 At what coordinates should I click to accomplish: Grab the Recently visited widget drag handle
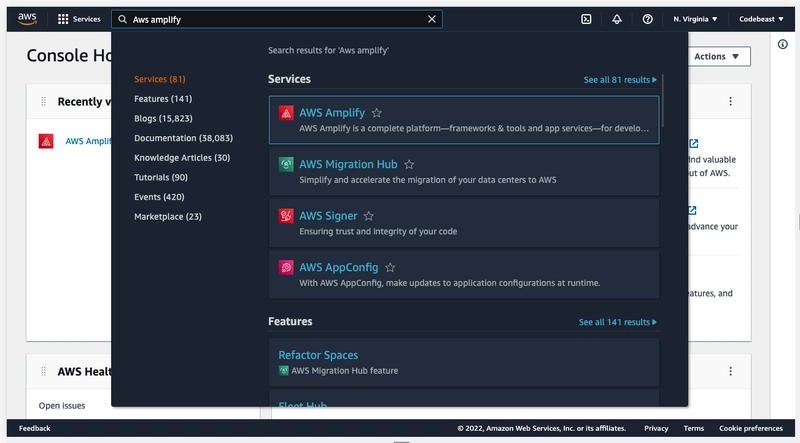[43, 102]
